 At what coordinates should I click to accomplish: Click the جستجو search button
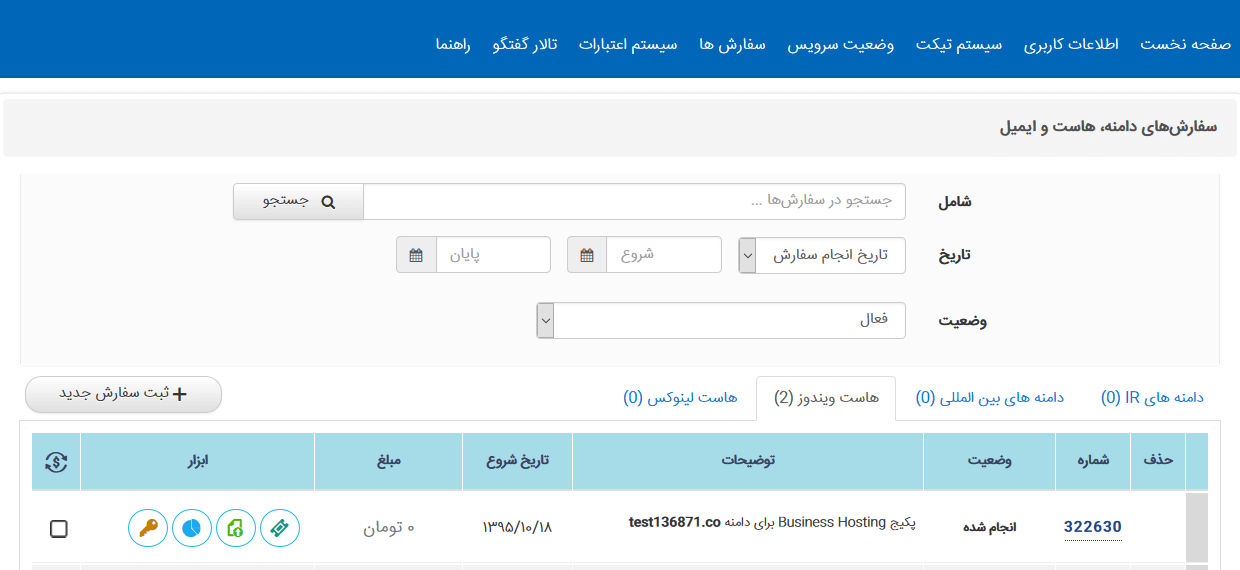pos(298,201)
